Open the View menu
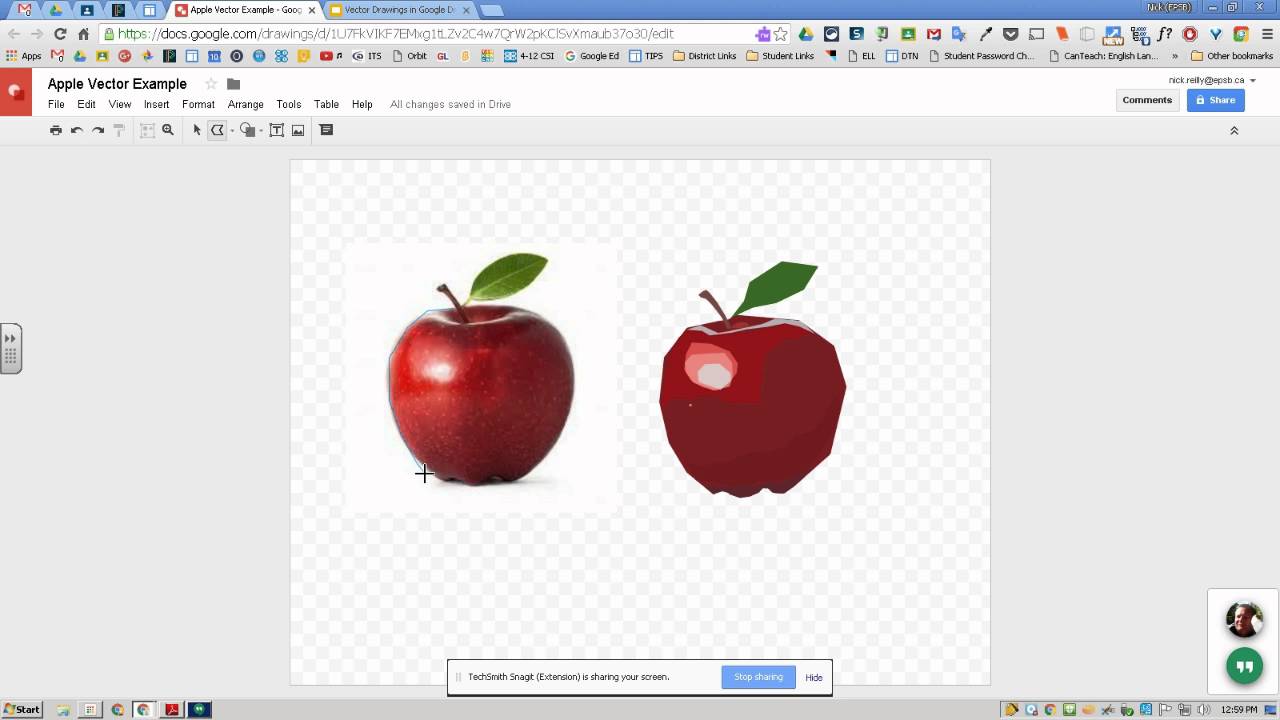 coord(120,104)
